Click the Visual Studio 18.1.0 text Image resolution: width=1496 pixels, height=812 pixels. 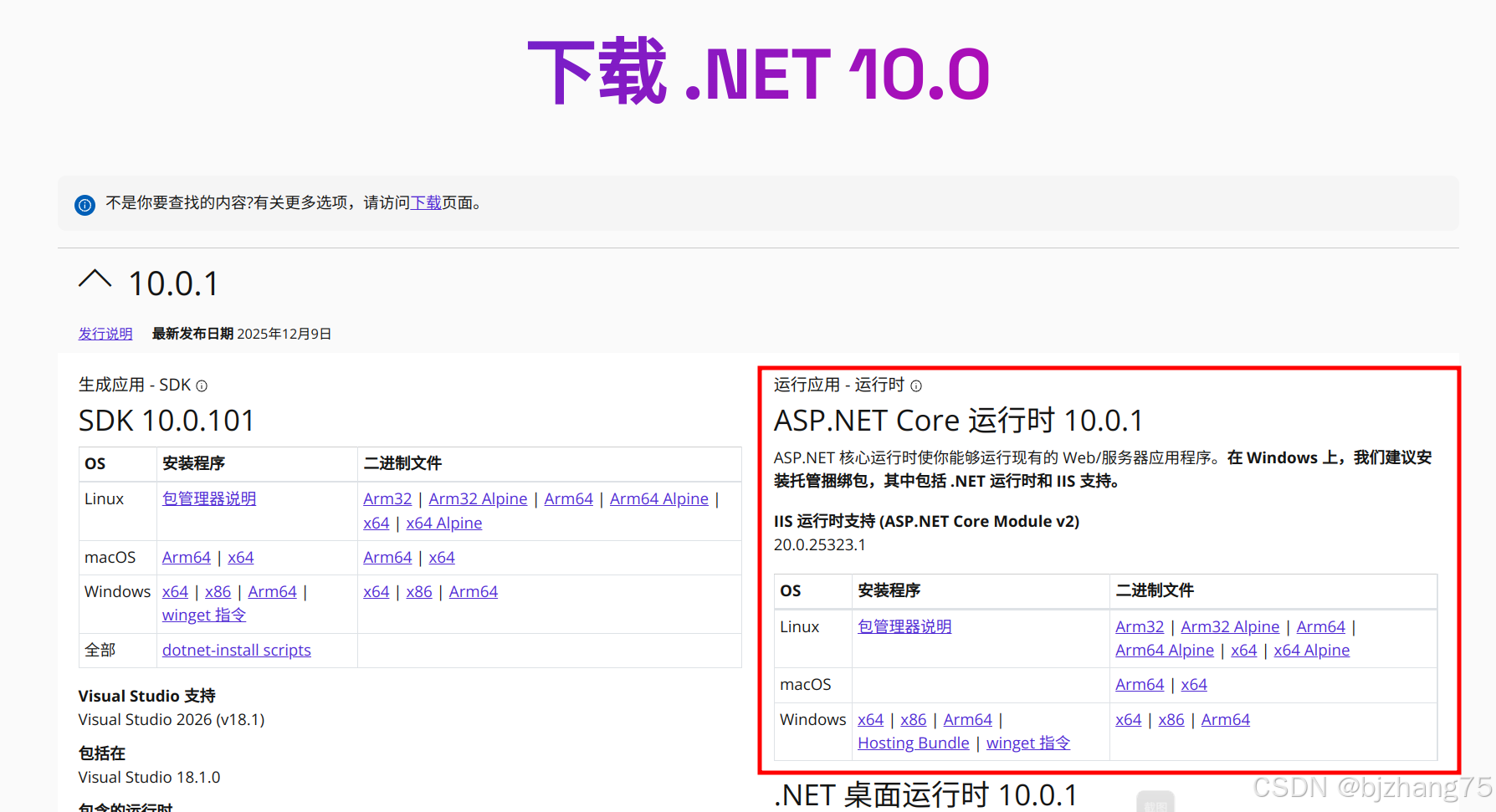(150, 777)
